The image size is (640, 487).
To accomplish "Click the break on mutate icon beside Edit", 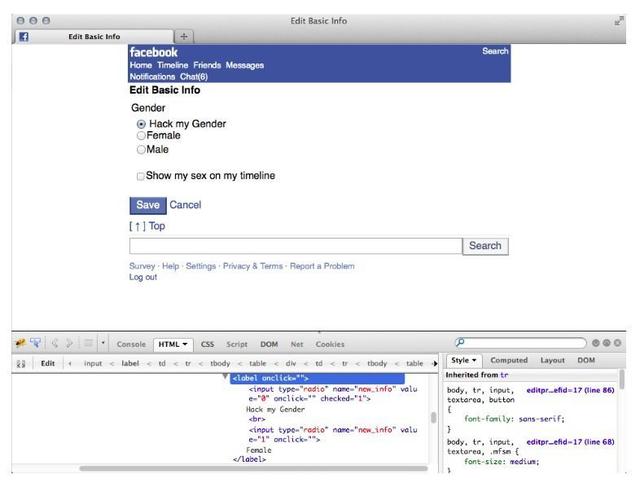I will [x=20, y=363].
